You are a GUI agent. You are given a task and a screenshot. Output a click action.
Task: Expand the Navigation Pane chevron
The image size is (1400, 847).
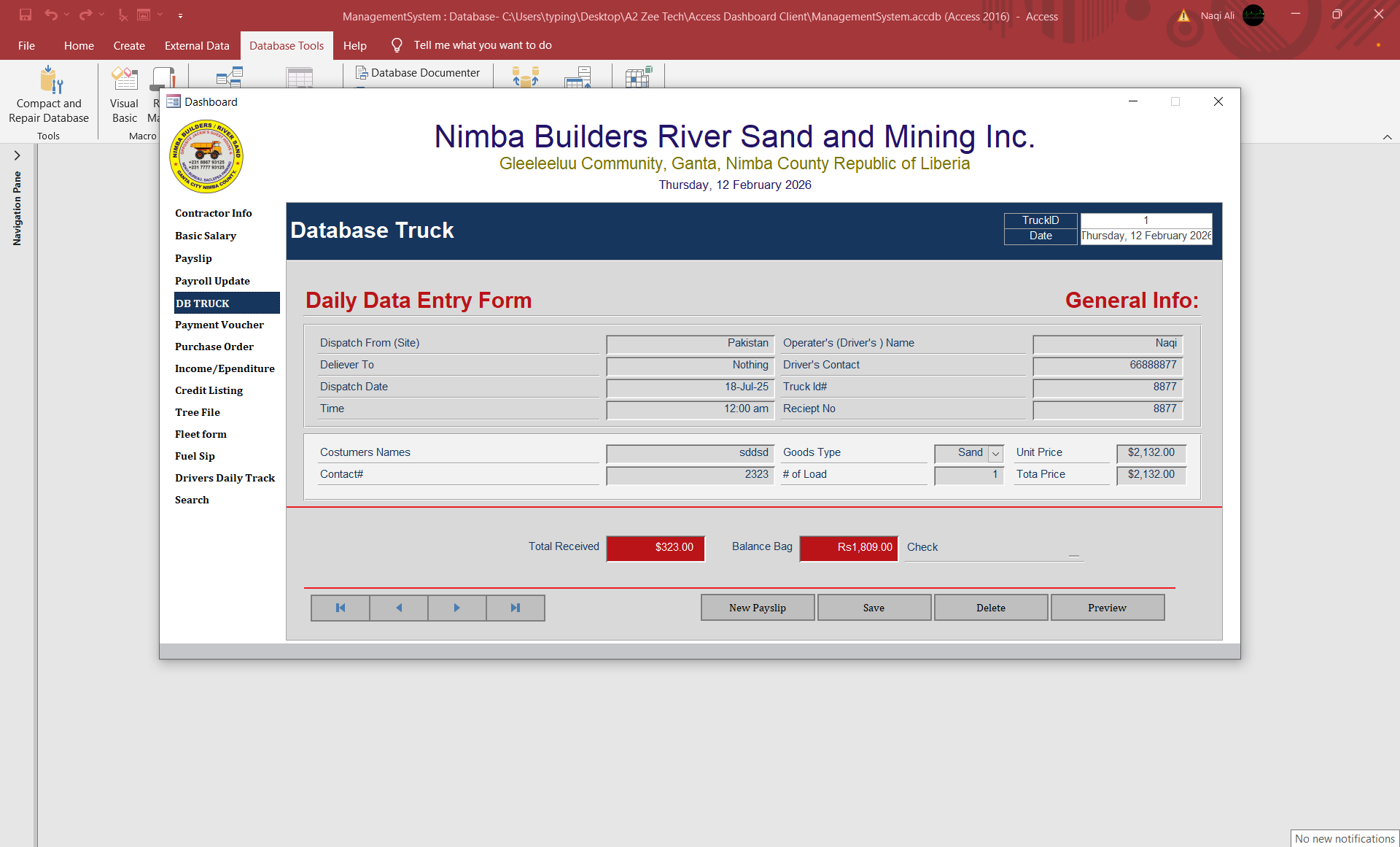coord(17,155)
